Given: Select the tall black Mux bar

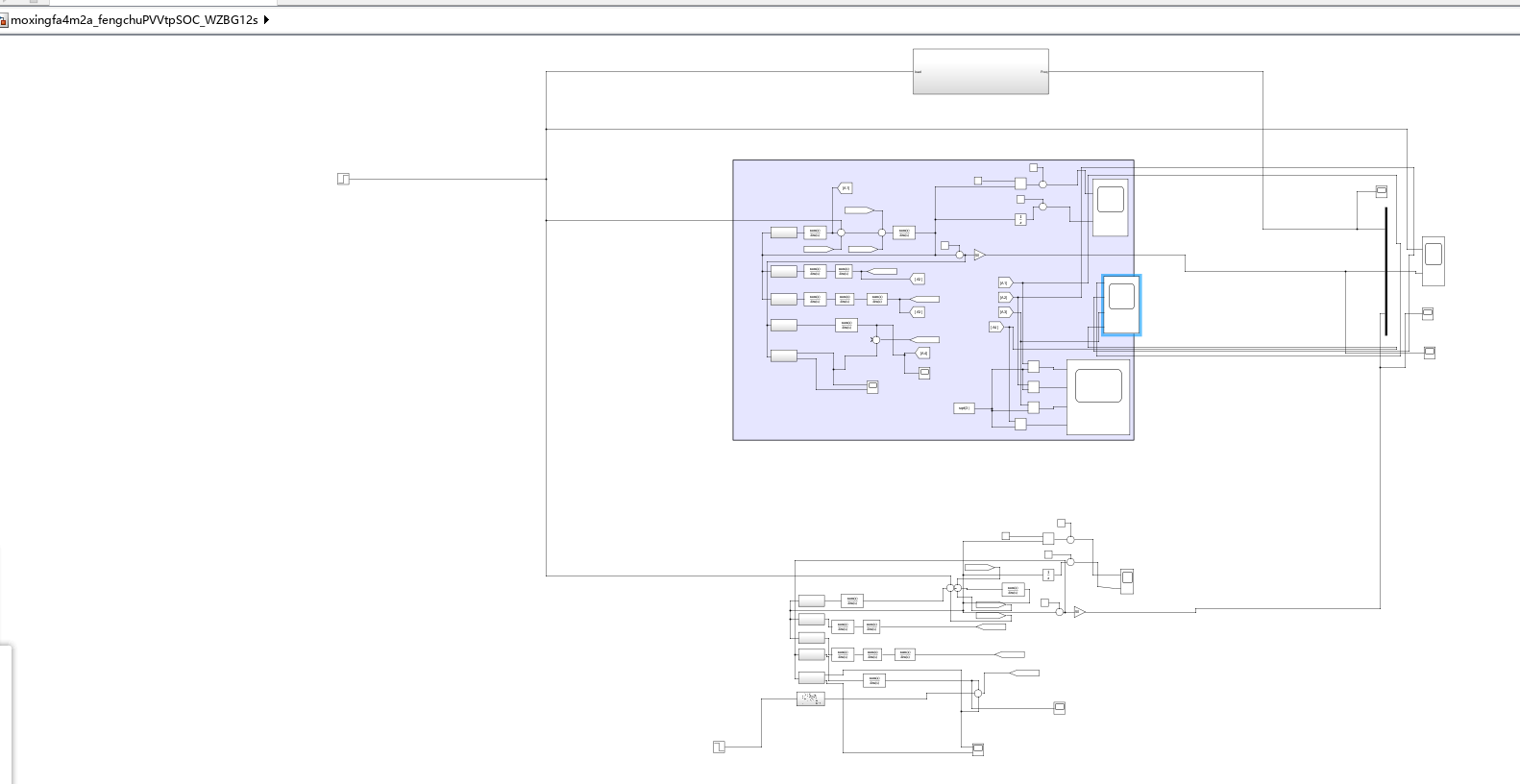Looking at the screenshot, I should click(x=1385, y=271).
